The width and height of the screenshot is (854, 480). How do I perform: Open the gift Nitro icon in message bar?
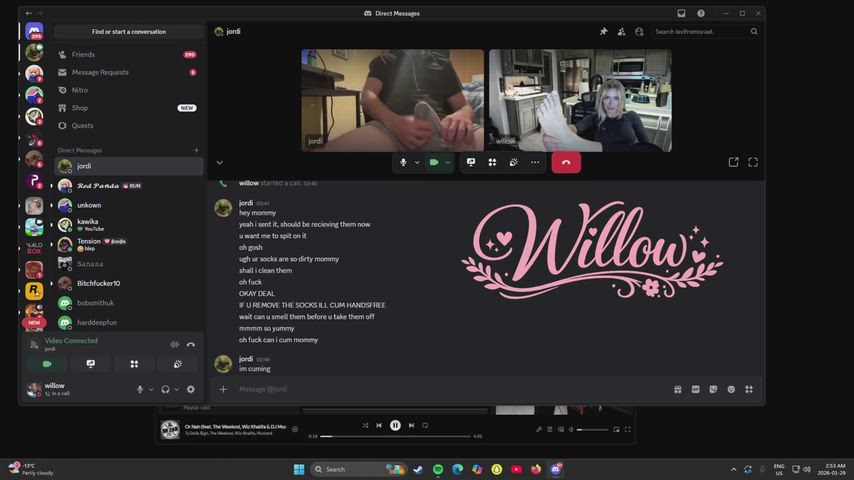pyautogui.click(x=678, y=389)
